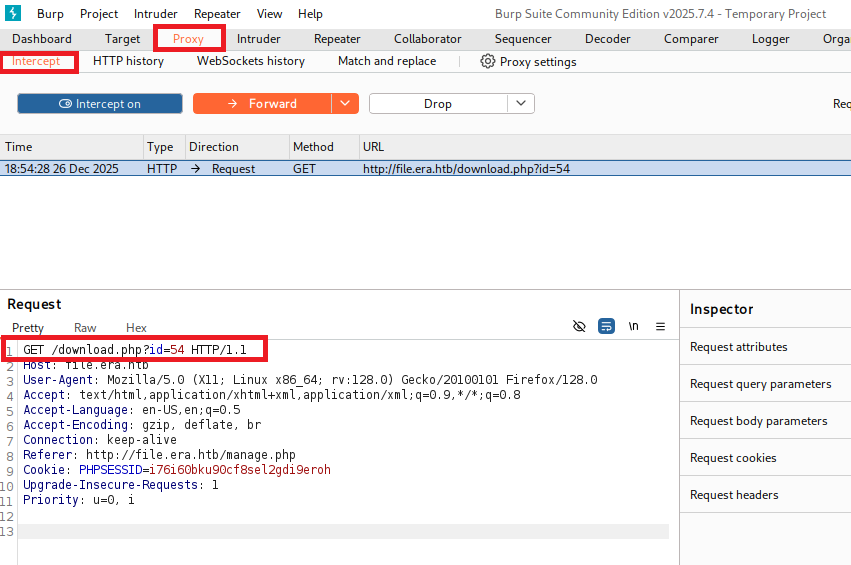
Task: Drop the intercepted request
Action: [x=438, y=104]
